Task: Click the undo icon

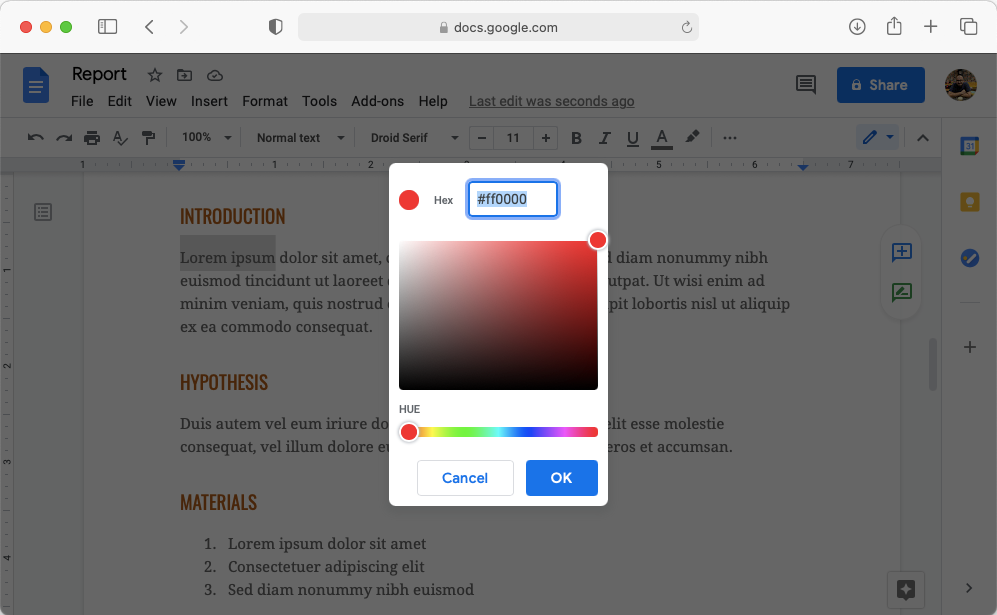Action: pyautogui.click(x=35, y=137)
